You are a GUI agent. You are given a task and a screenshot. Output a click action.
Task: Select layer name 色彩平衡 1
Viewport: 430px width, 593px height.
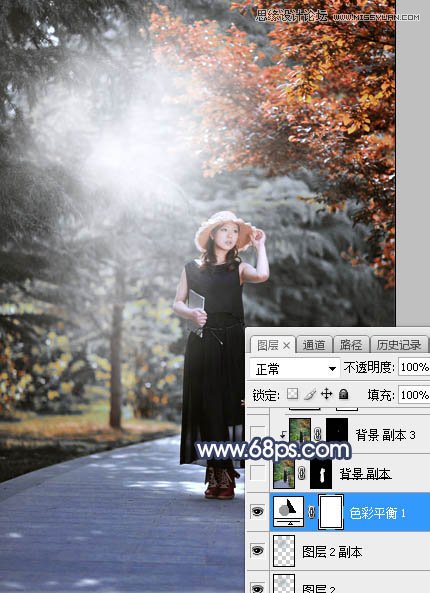[377, 513]
